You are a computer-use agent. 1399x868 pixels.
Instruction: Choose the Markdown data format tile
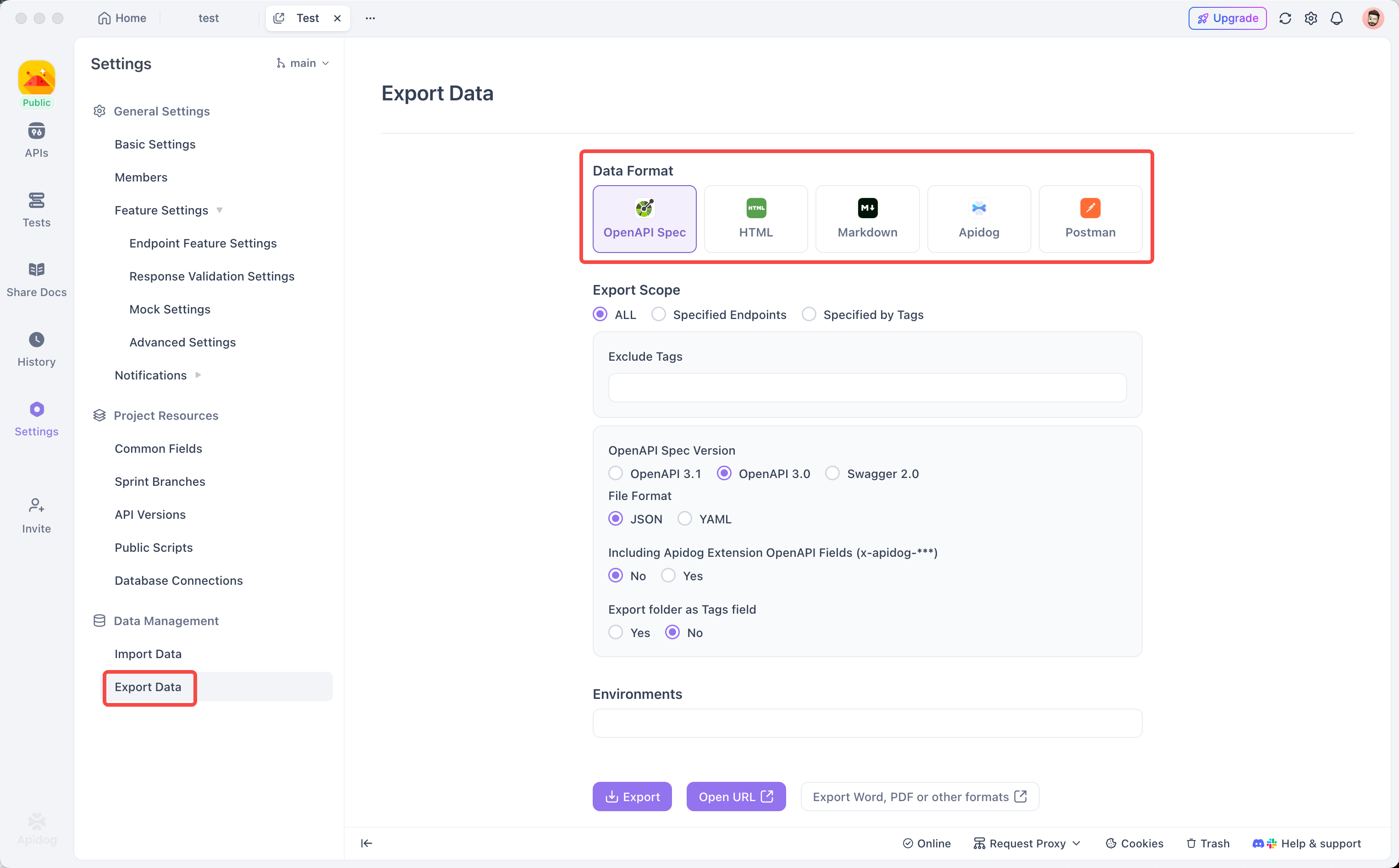point(867,219)
